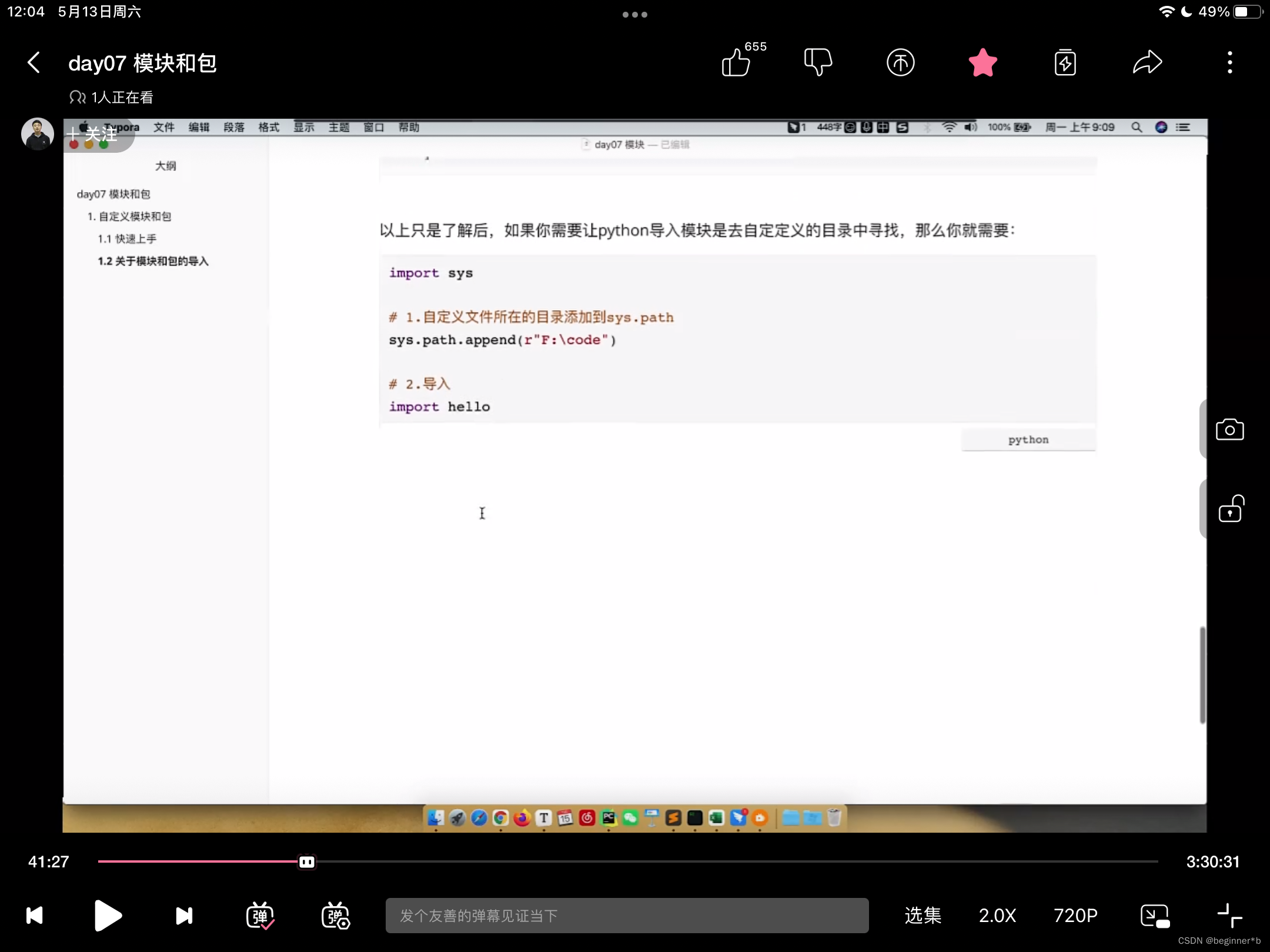Tap the danmaku comment input field
The image size is (1270, 952).
(627, 916)
